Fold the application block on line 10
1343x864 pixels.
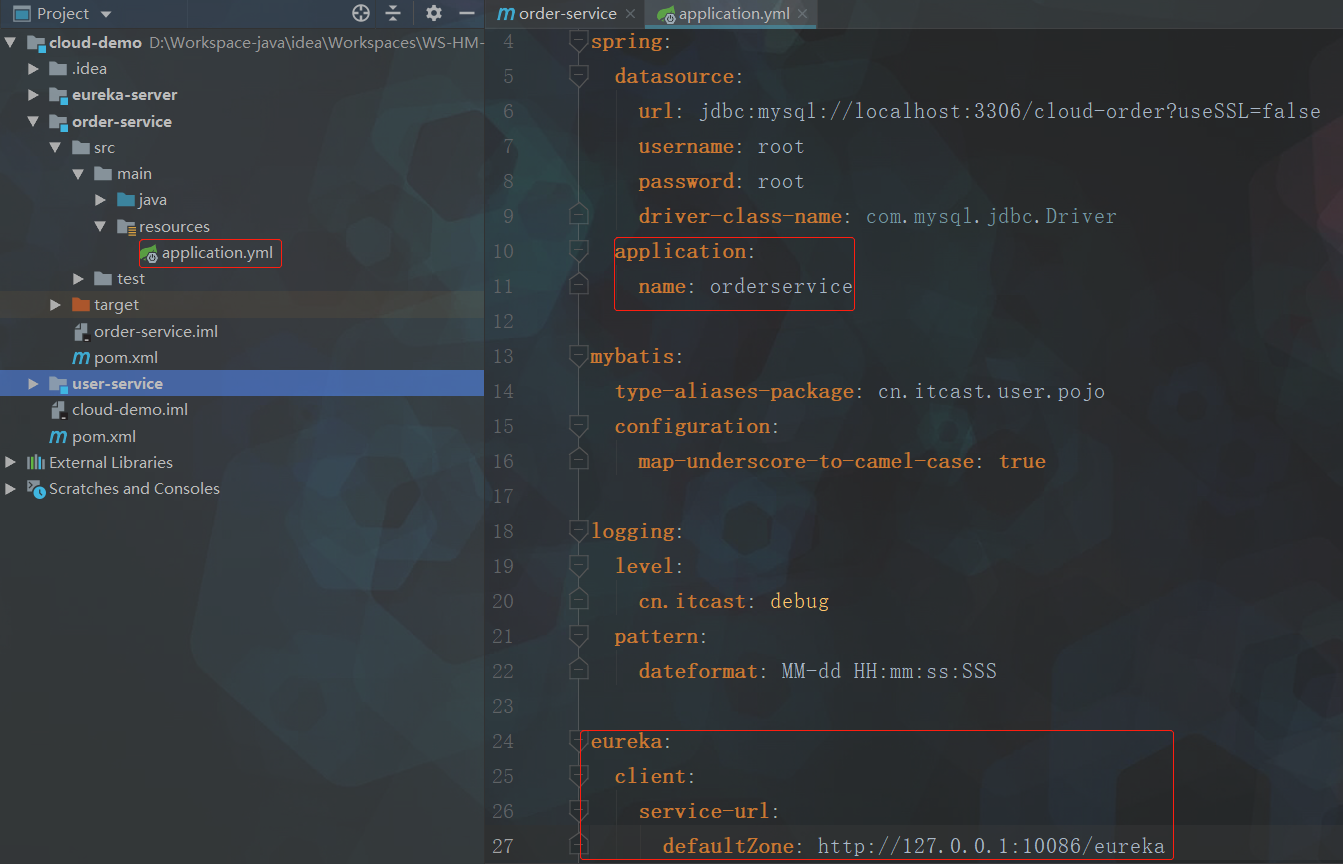(x=578, y=251)
